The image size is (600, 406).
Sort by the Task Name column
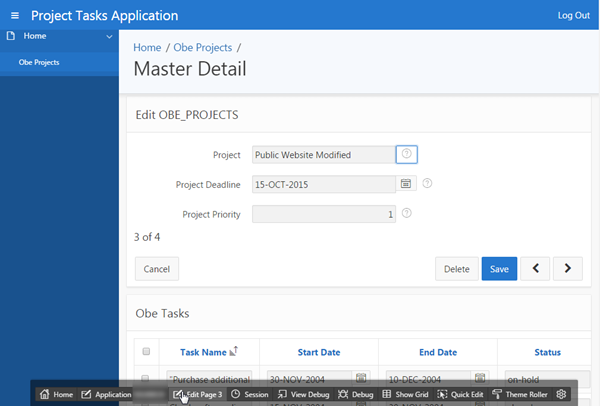pyautogui.click(x=204, y=352)
